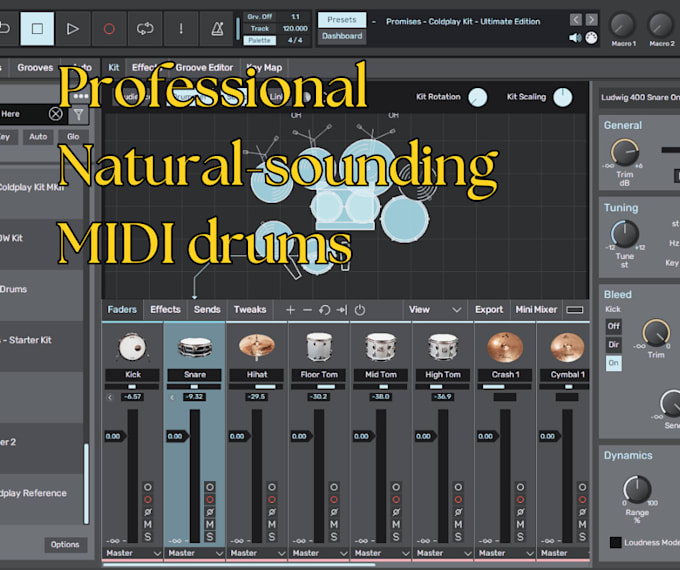The height and width of the screenshot is (570, 680).
Task: Select the Mid Tom image
Action: tap(381, 347)
